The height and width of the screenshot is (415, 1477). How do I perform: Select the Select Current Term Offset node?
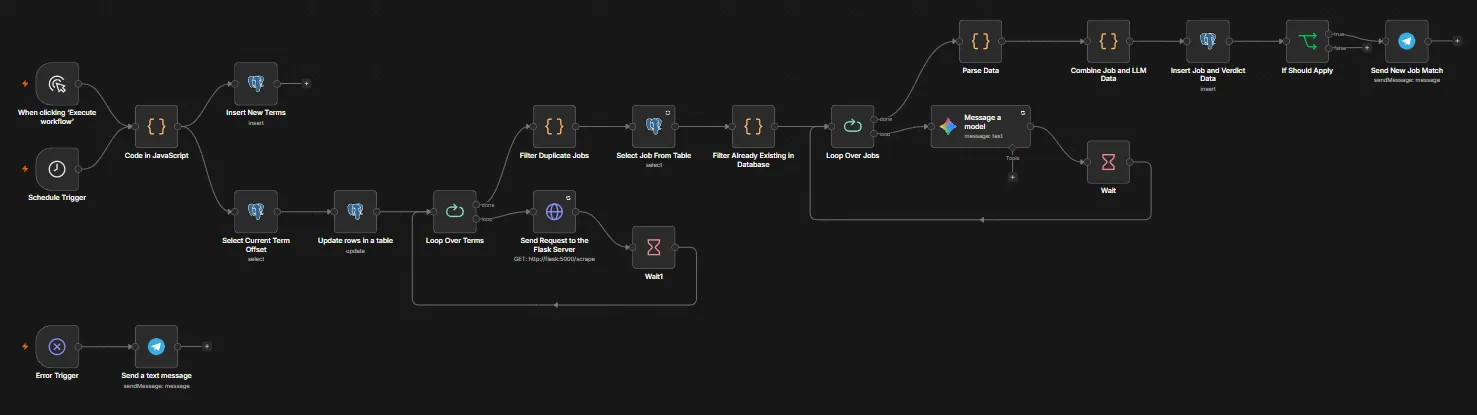pos(255,211)
